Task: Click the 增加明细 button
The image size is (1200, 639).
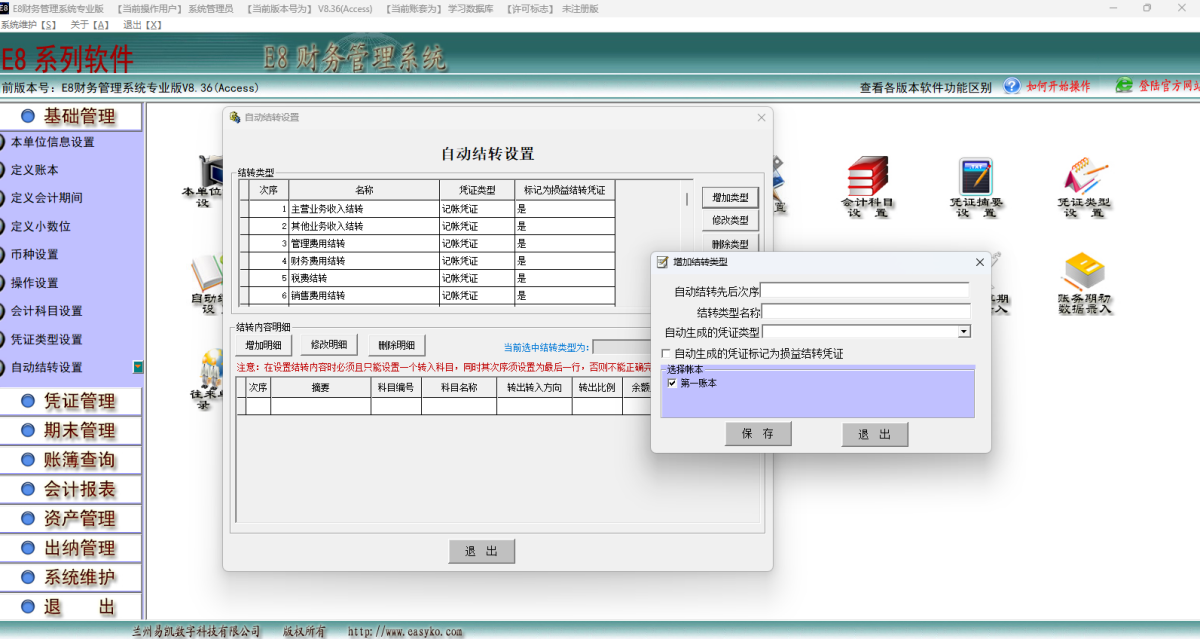Action: click(x=263, y=345)
